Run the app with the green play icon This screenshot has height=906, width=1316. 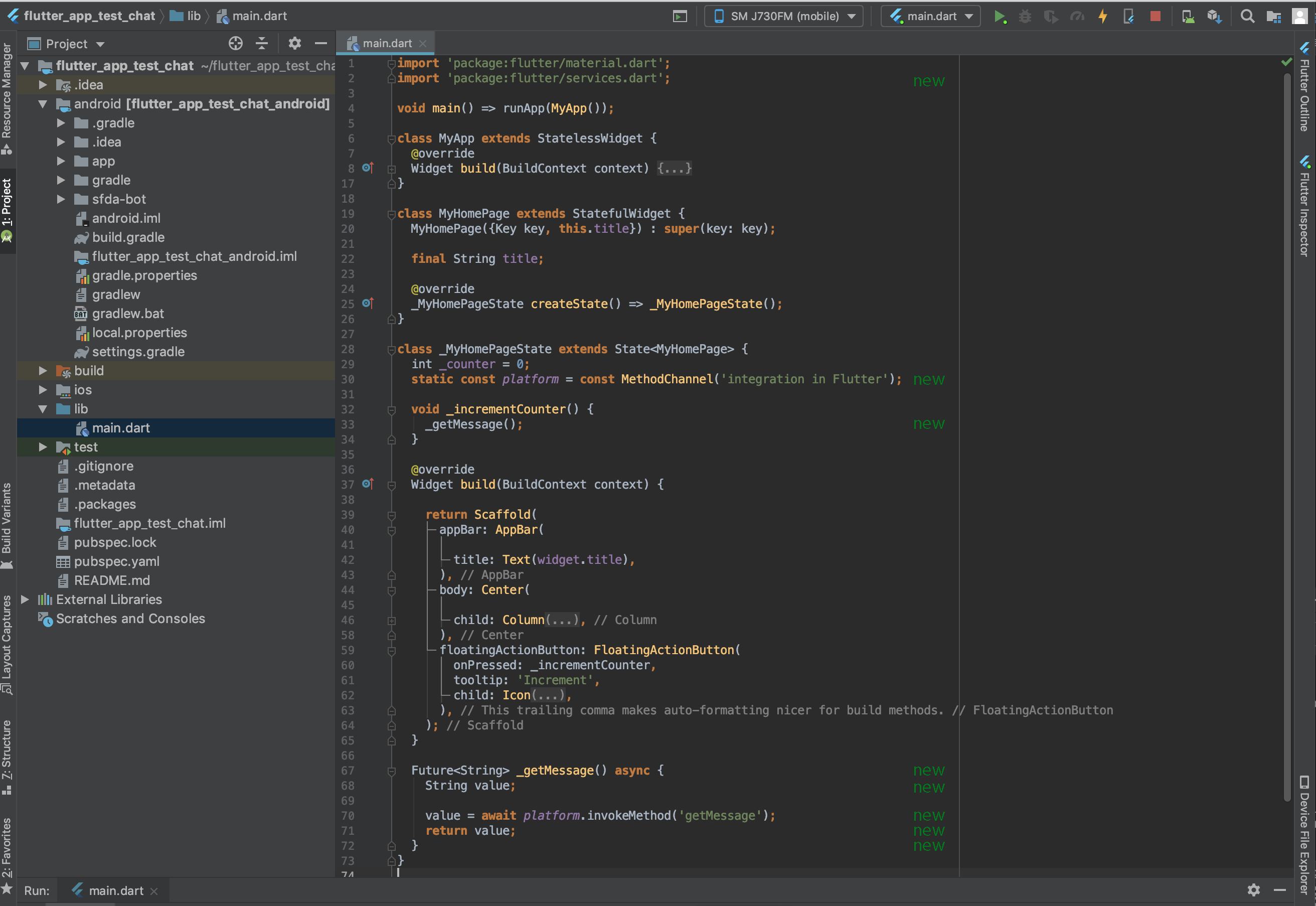tap(1000, 17)
